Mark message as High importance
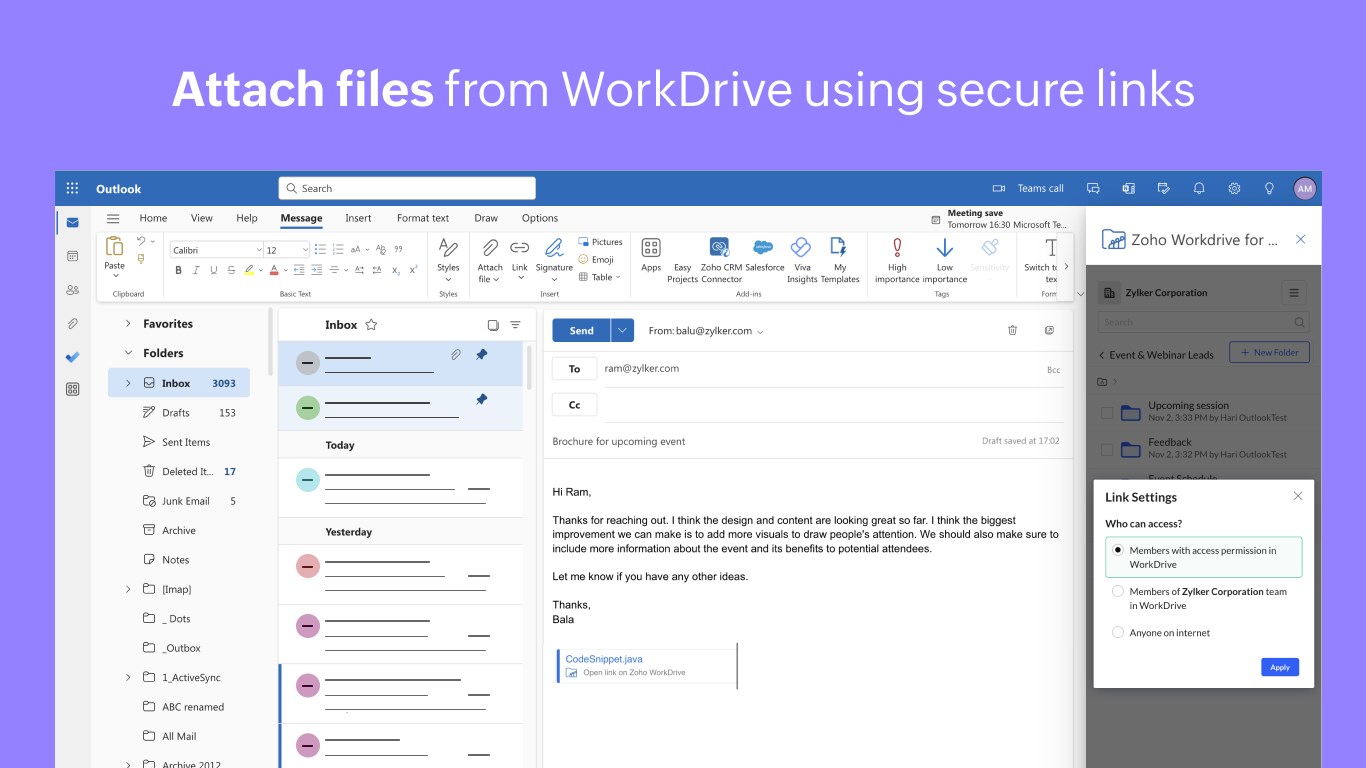This screenshot has height=768, width=1366. pos(897,260)
